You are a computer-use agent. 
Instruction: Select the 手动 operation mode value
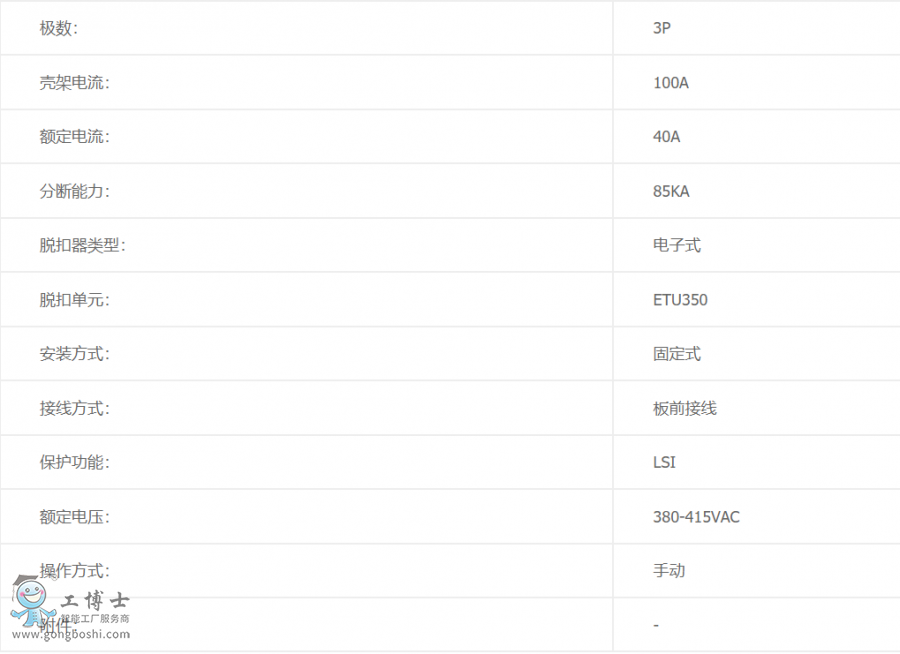(669, 571)
